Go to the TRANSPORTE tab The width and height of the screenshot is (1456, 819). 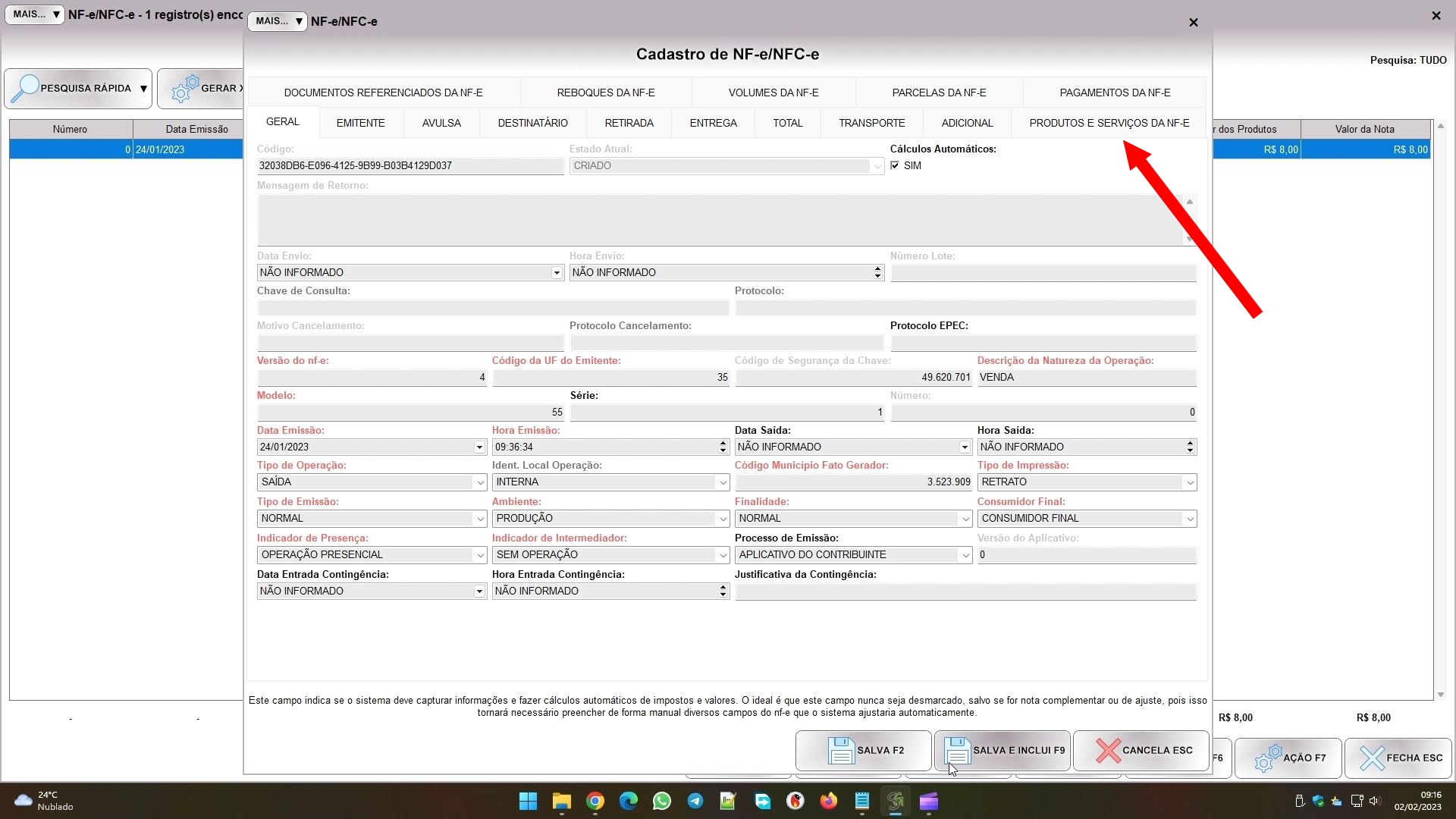click(871, 123)
